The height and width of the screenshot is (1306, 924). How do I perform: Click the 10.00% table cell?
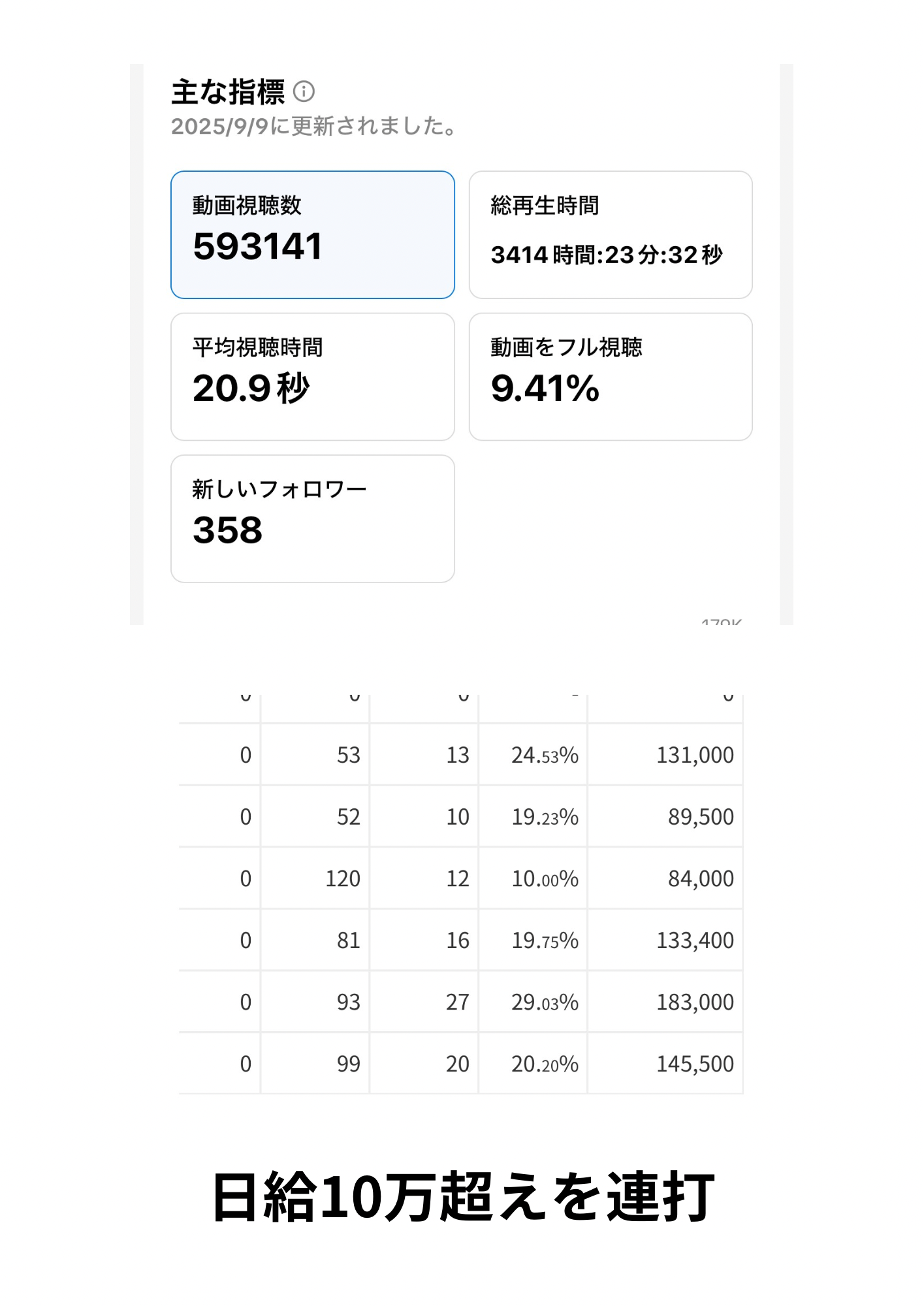click(x=545, y=879)
